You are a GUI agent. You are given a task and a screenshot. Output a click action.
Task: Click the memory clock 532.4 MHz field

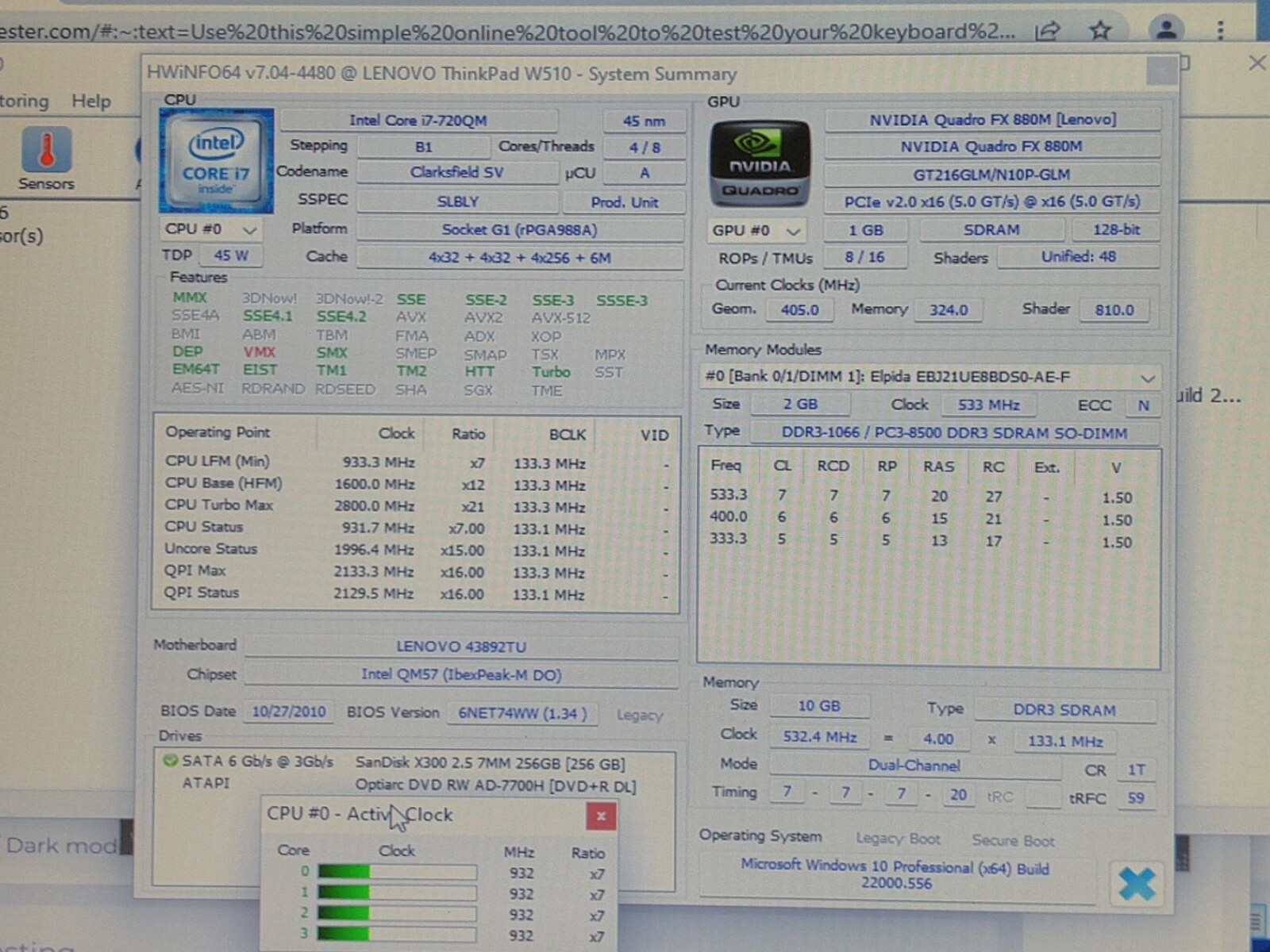click(x=819, y=737)
